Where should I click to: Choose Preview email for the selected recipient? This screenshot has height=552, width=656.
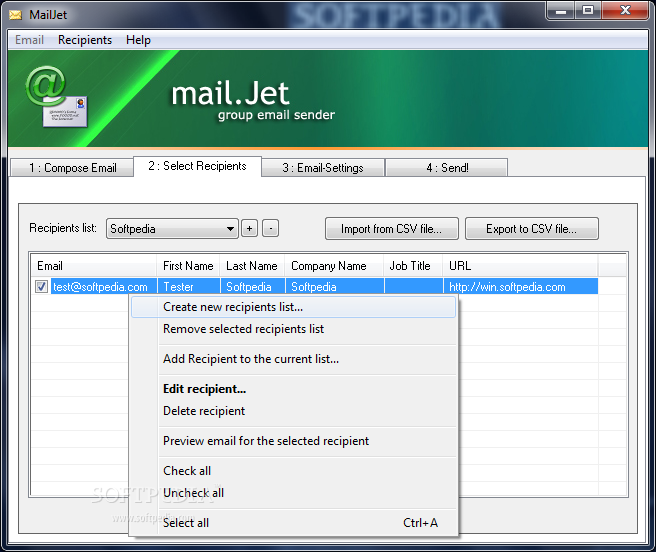coord(293,441)
